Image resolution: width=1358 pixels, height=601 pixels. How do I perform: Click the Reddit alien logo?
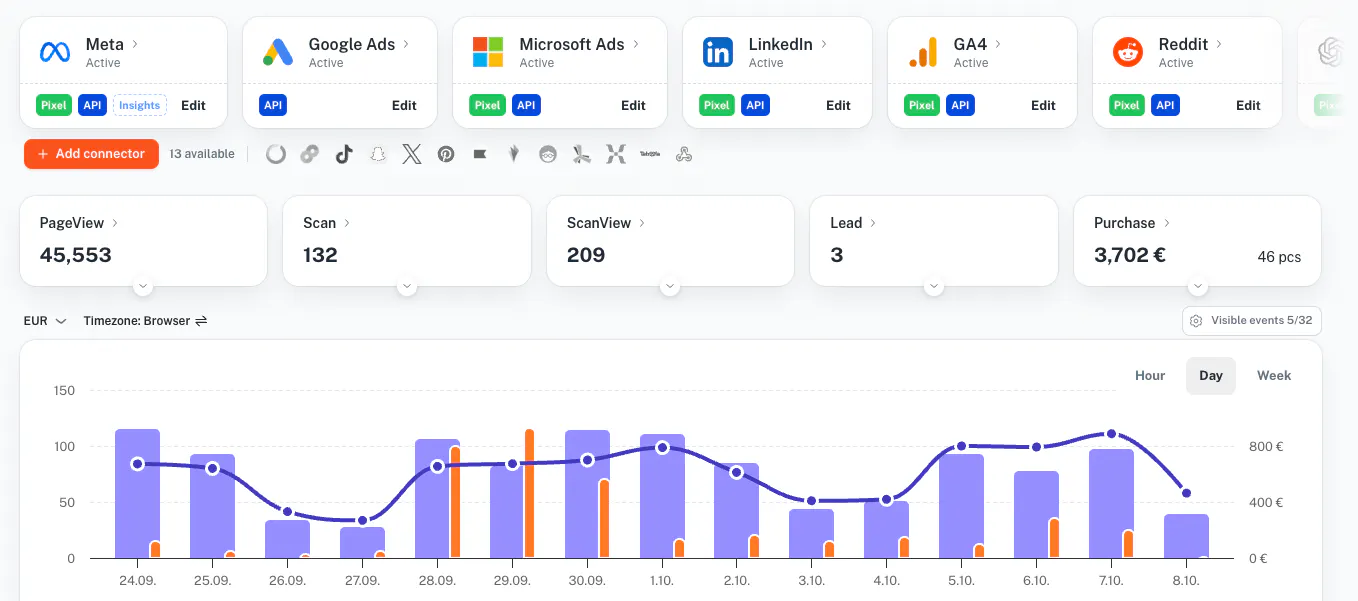click(1128, 52)
